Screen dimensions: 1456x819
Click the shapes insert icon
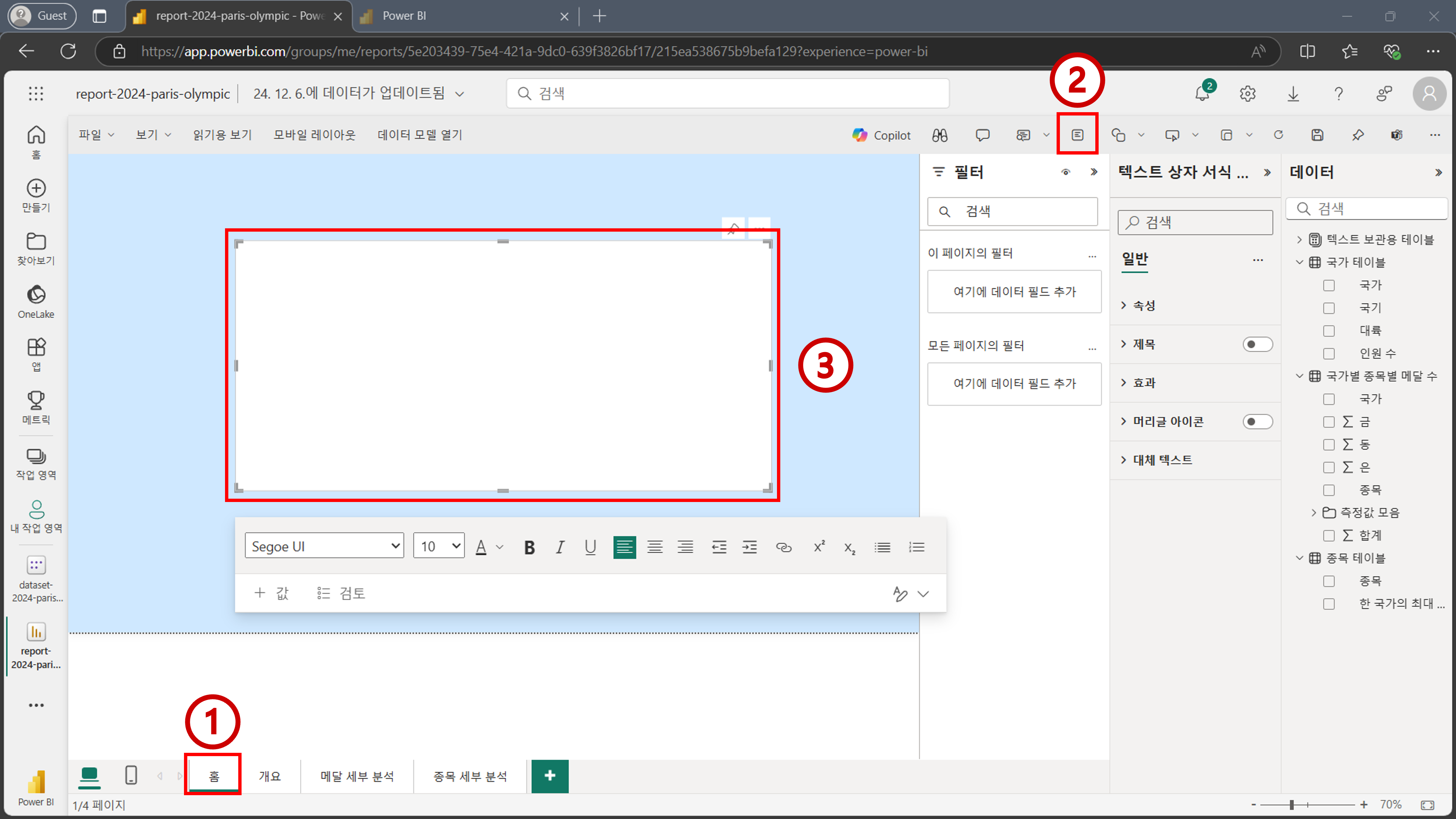pyautogui.click(x=1118, y=135)
